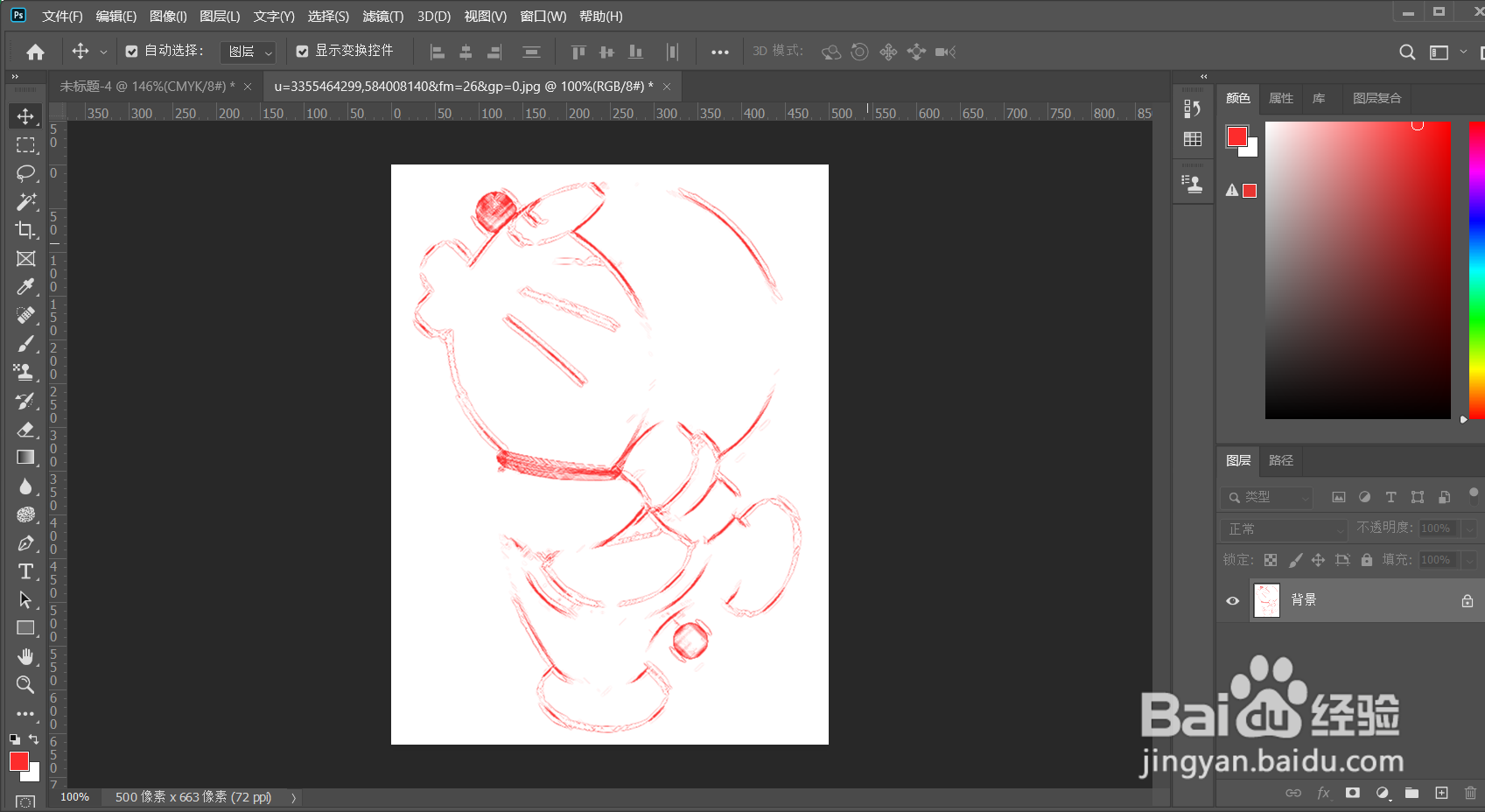1485x812 pixels.
Task: Open the 文件(F) menu
Action: click(62, 17)
